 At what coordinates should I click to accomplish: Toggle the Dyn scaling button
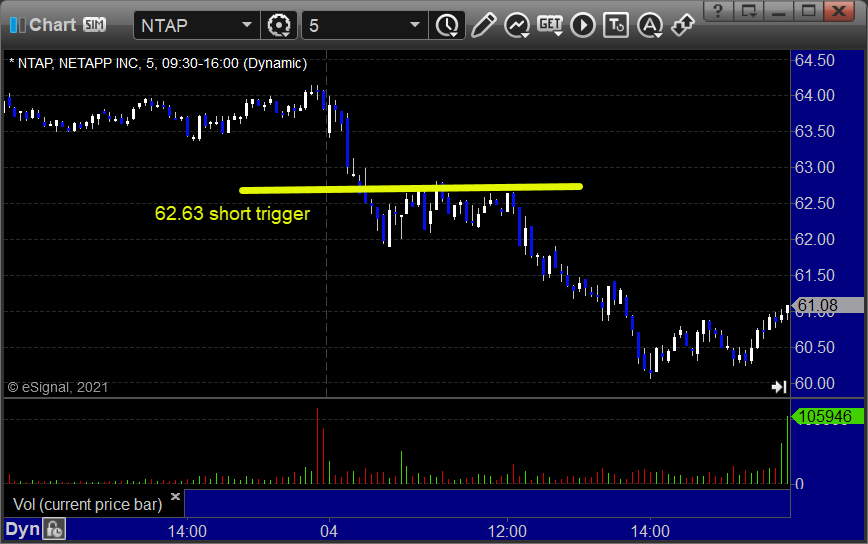point(23,530)
